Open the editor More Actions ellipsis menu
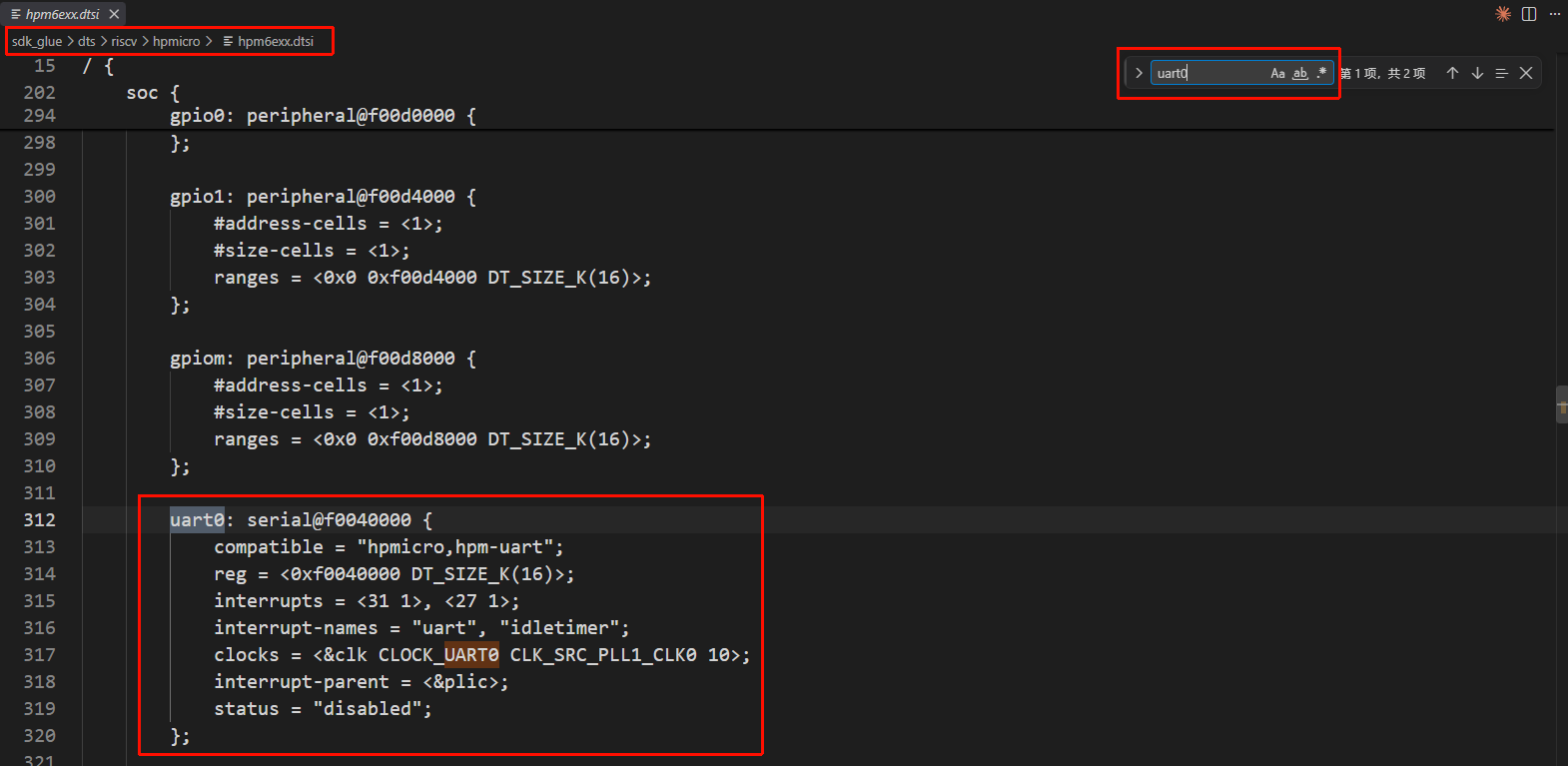Screen dimensions: 1568x766 pyautogui.click(x=1555, y=14)
